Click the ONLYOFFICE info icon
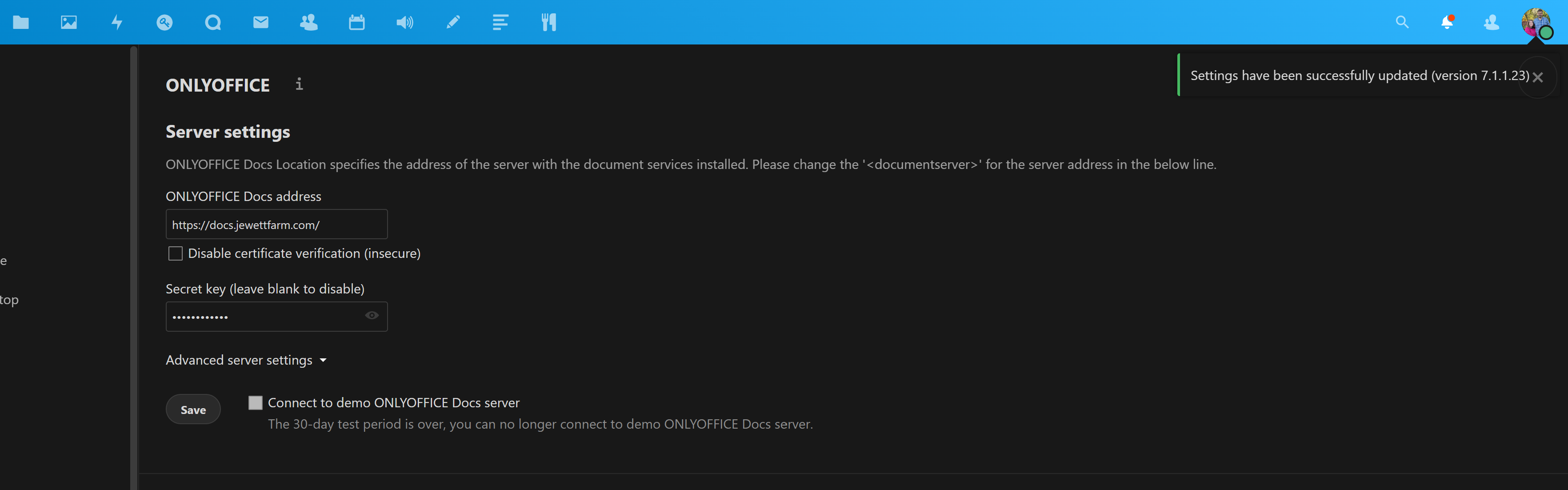Screen dimensions: 1568x490 pyautogui.click(x=299, y=84)
